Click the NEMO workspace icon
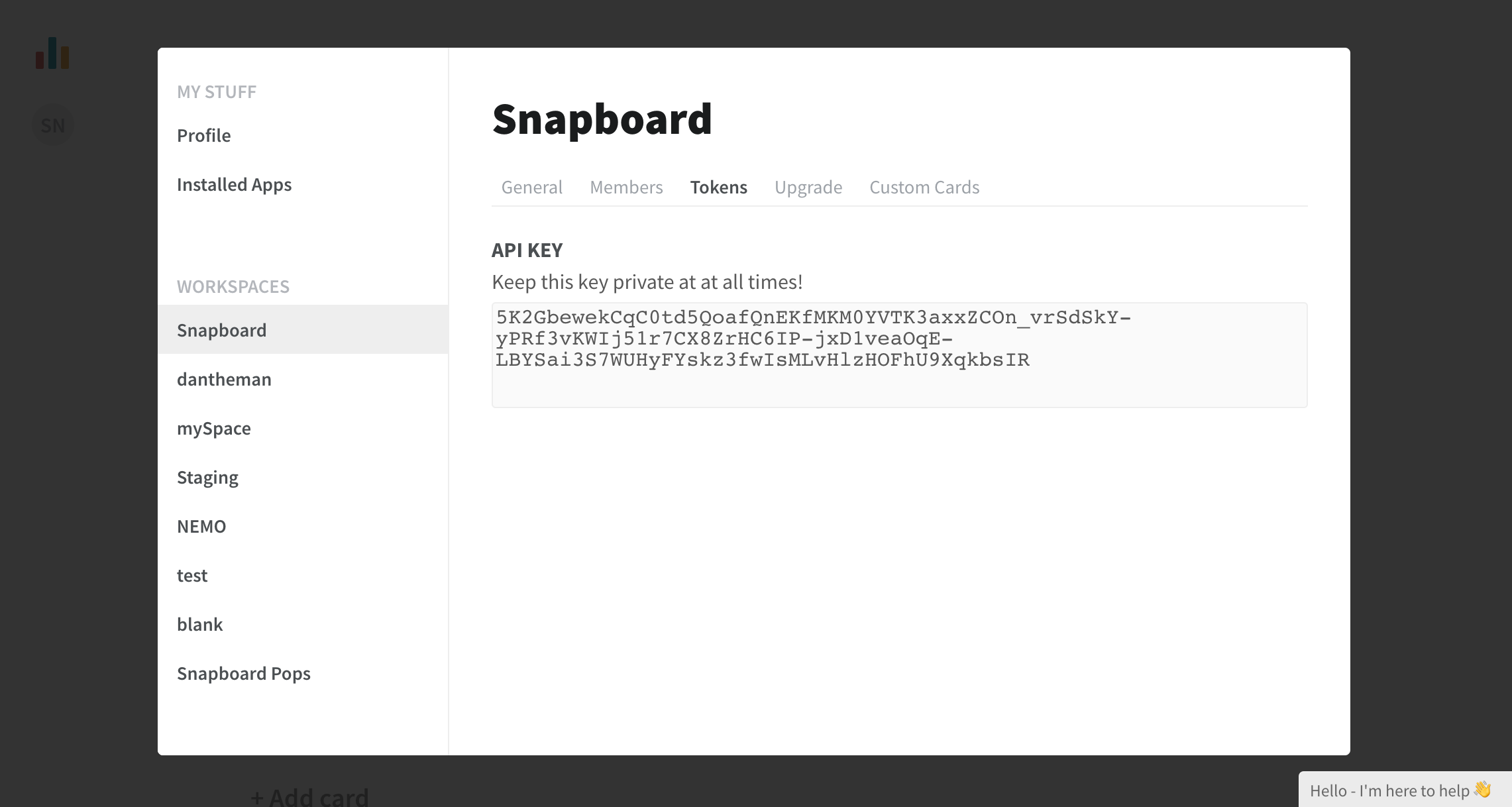Image resolution: width=1512 pixels, height=807 pixels. pyautogui.click(x=200, y=526)
